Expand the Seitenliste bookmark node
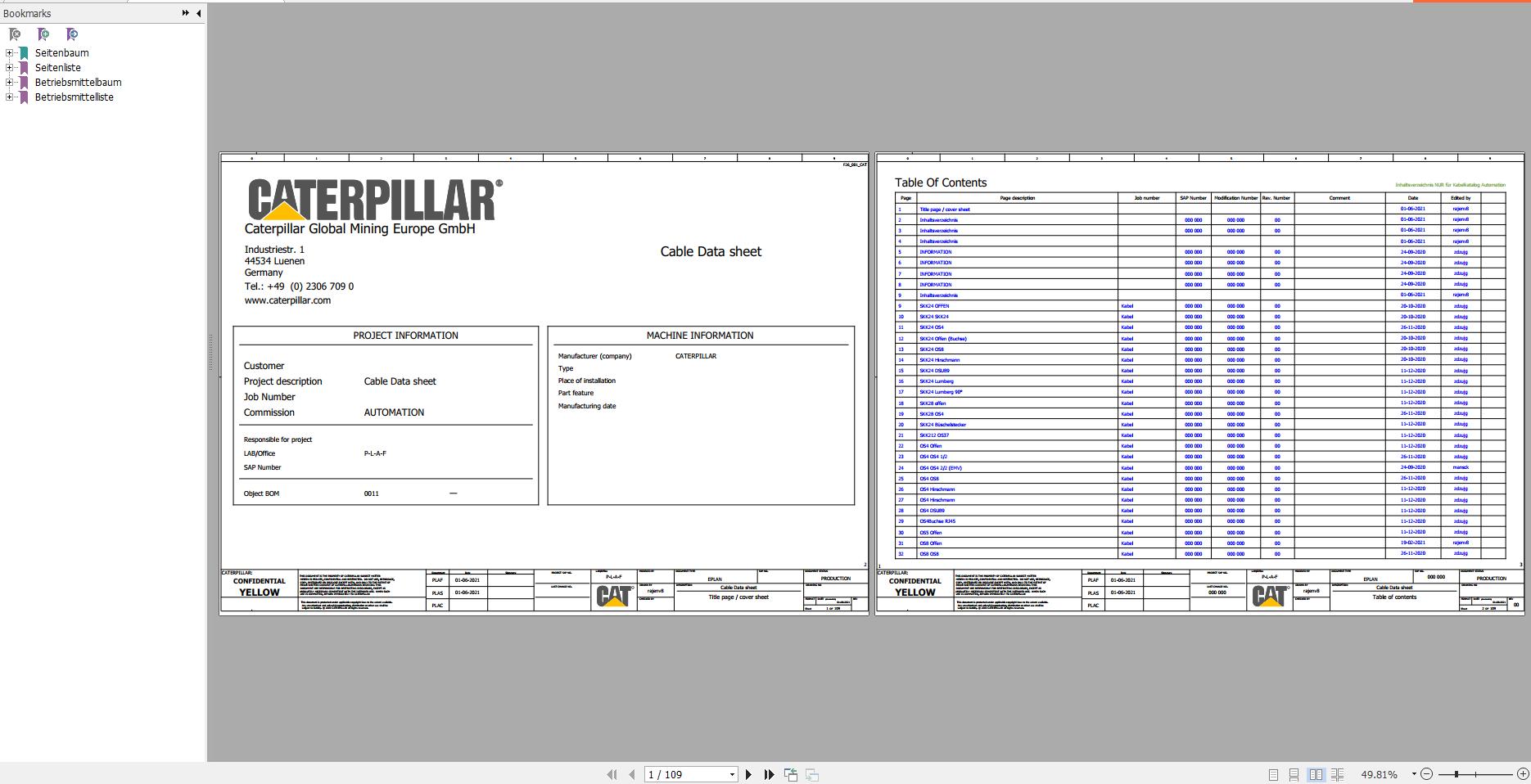The image size is (1531, 784). [10, 68]
